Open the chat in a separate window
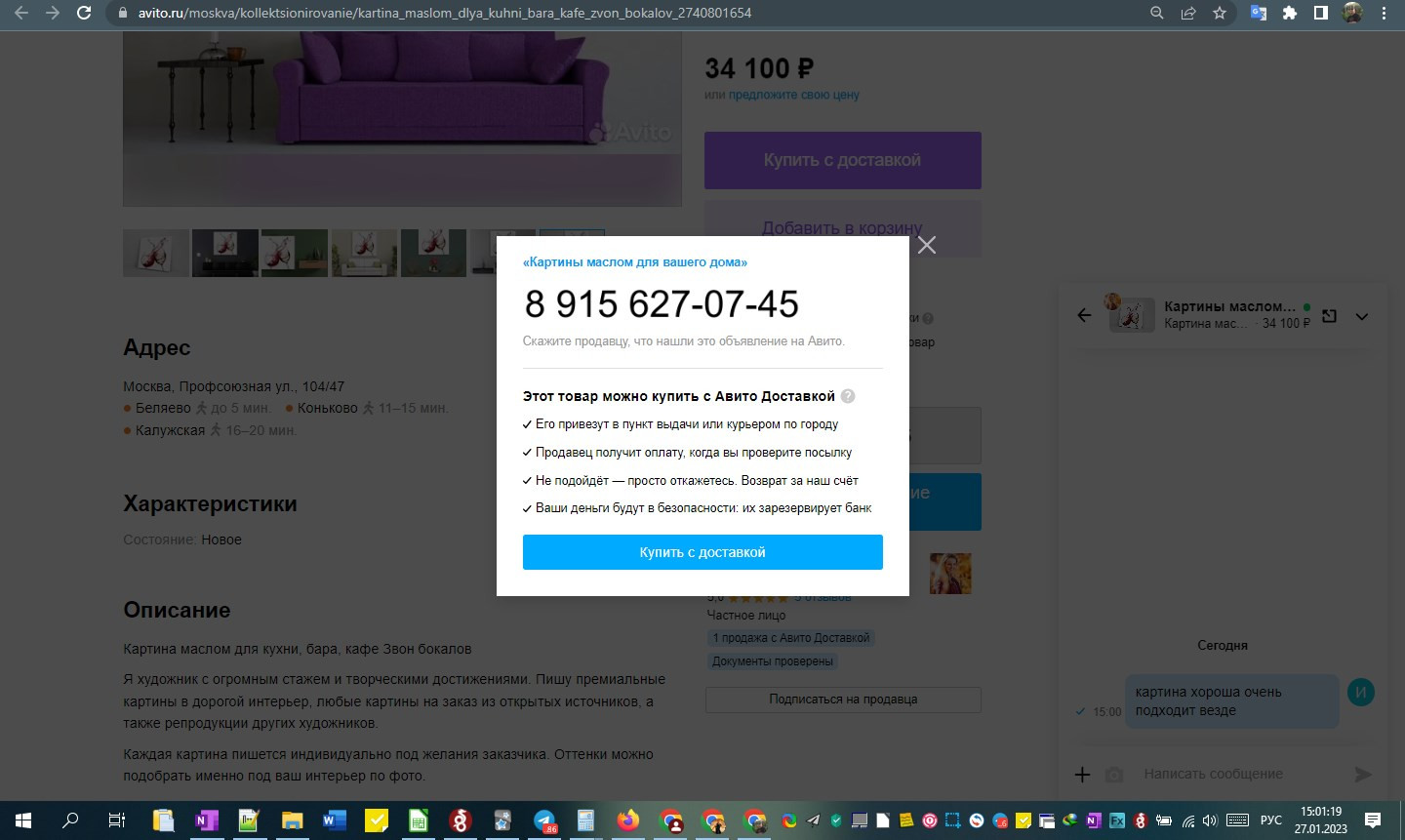The width and height of the screenshot is (1405, 840). (x=1329, y=315)
